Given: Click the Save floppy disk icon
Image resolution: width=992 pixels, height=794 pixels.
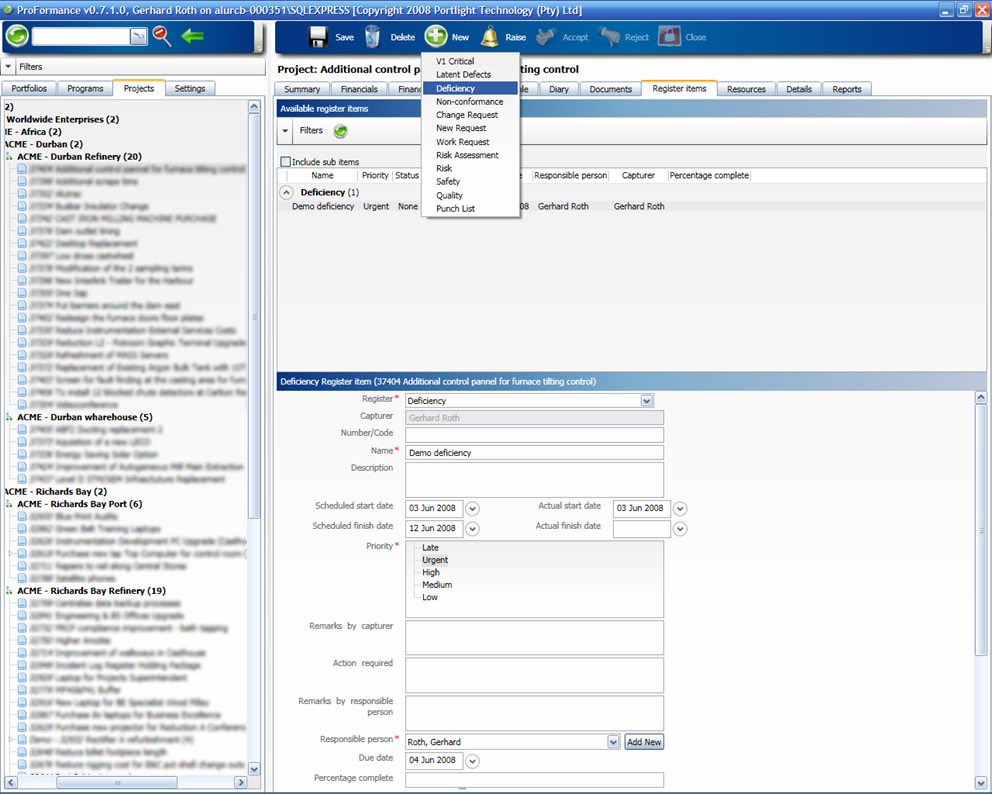Looking at the screenshot, I should [318, 37].
